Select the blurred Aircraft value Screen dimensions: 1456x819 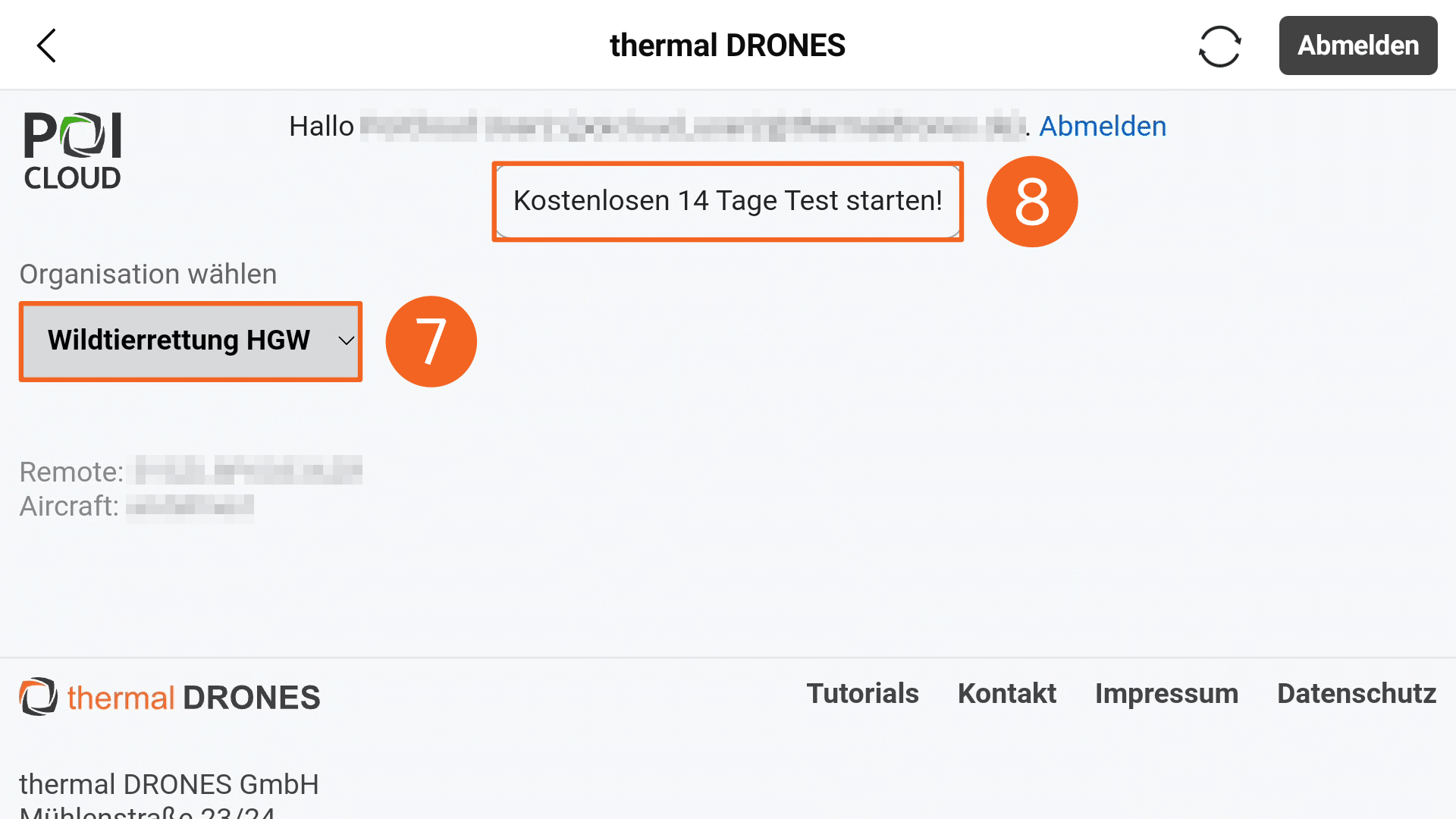click(x=190, y=506)
